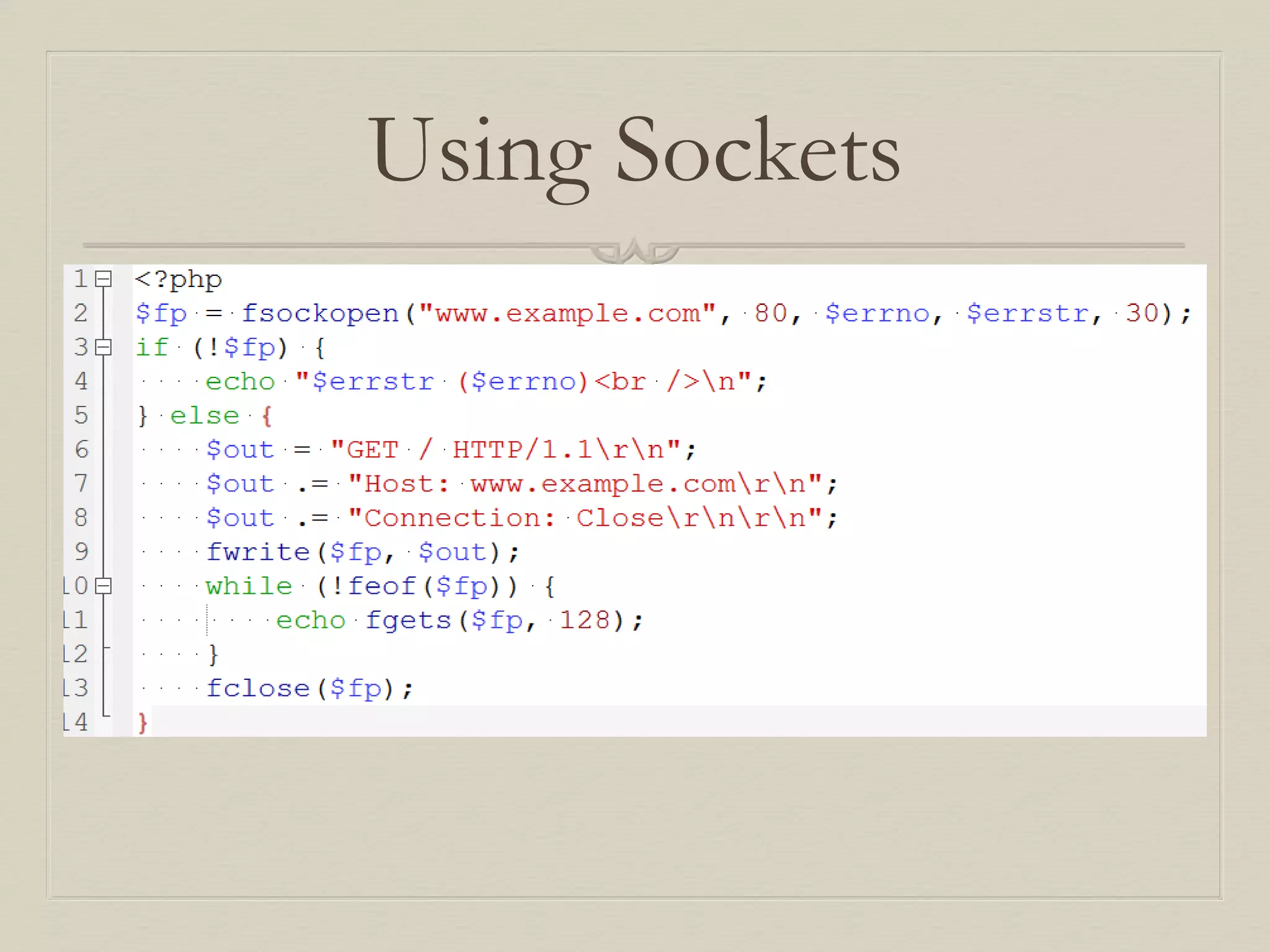Click the else keyword on line 5
1270x952 pixels.
(205, 416)
